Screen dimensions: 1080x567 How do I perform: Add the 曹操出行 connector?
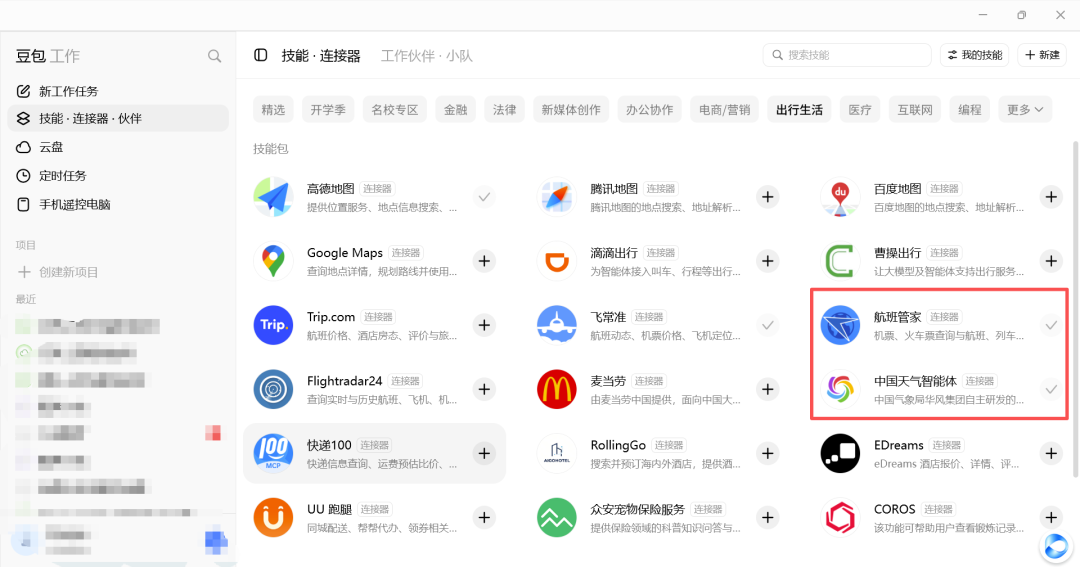pyautogui.click(x=1051, y=261)
